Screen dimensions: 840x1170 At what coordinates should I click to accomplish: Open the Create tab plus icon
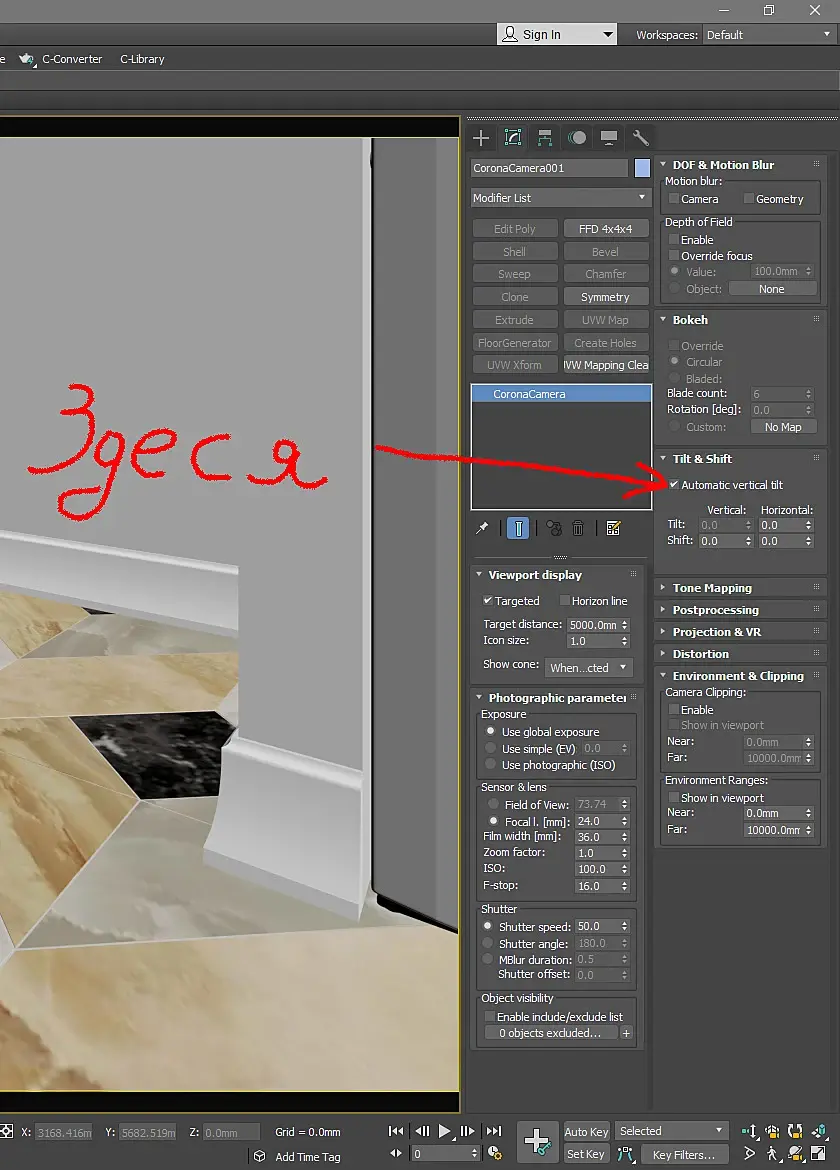click(x=481, y=138)
